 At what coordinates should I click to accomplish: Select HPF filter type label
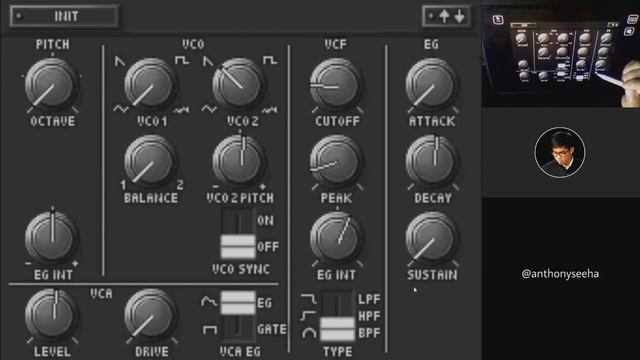(369, 316)
